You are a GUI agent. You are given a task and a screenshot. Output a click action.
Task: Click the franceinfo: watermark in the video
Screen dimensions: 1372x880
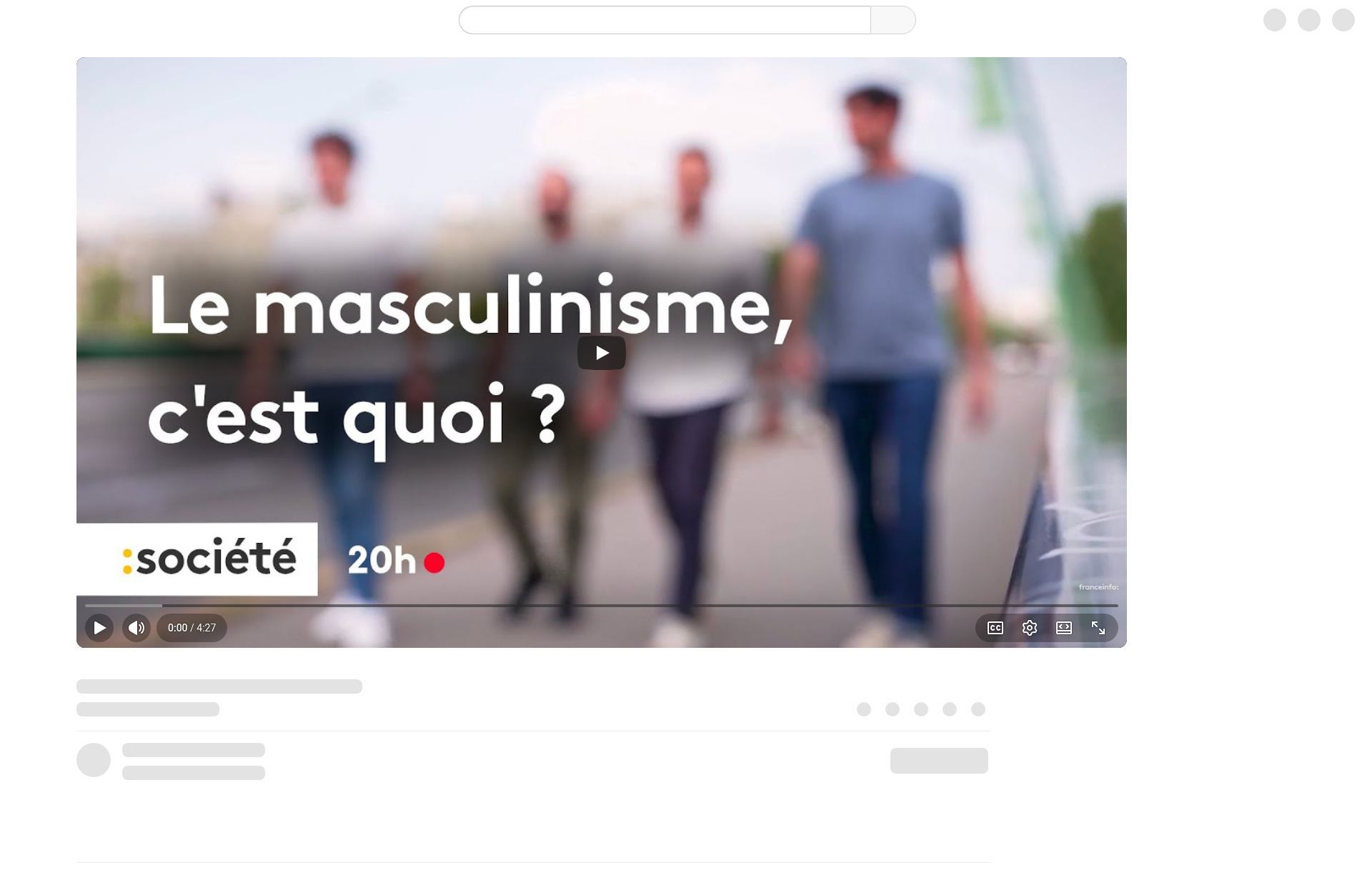(x=1099, y=587)
